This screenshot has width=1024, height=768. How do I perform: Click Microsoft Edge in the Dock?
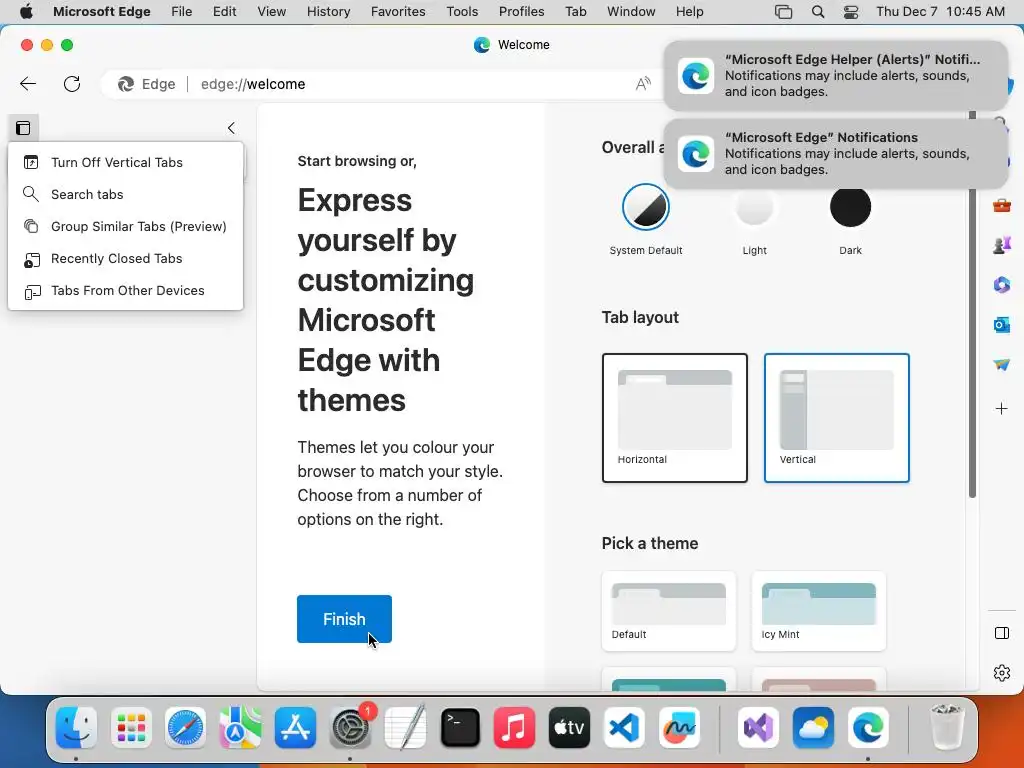pos(868,728)
